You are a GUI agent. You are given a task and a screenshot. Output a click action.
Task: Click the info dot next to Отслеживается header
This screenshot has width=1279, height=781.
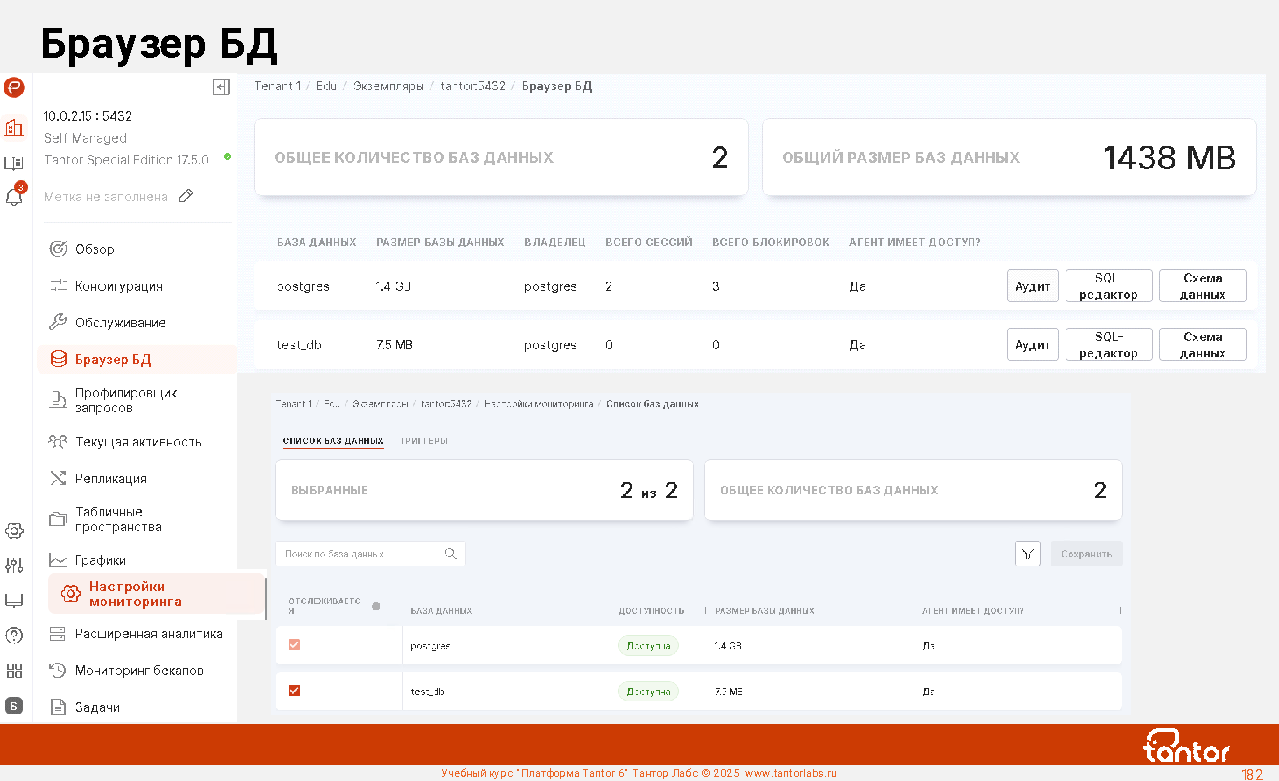tap(376, 606)
